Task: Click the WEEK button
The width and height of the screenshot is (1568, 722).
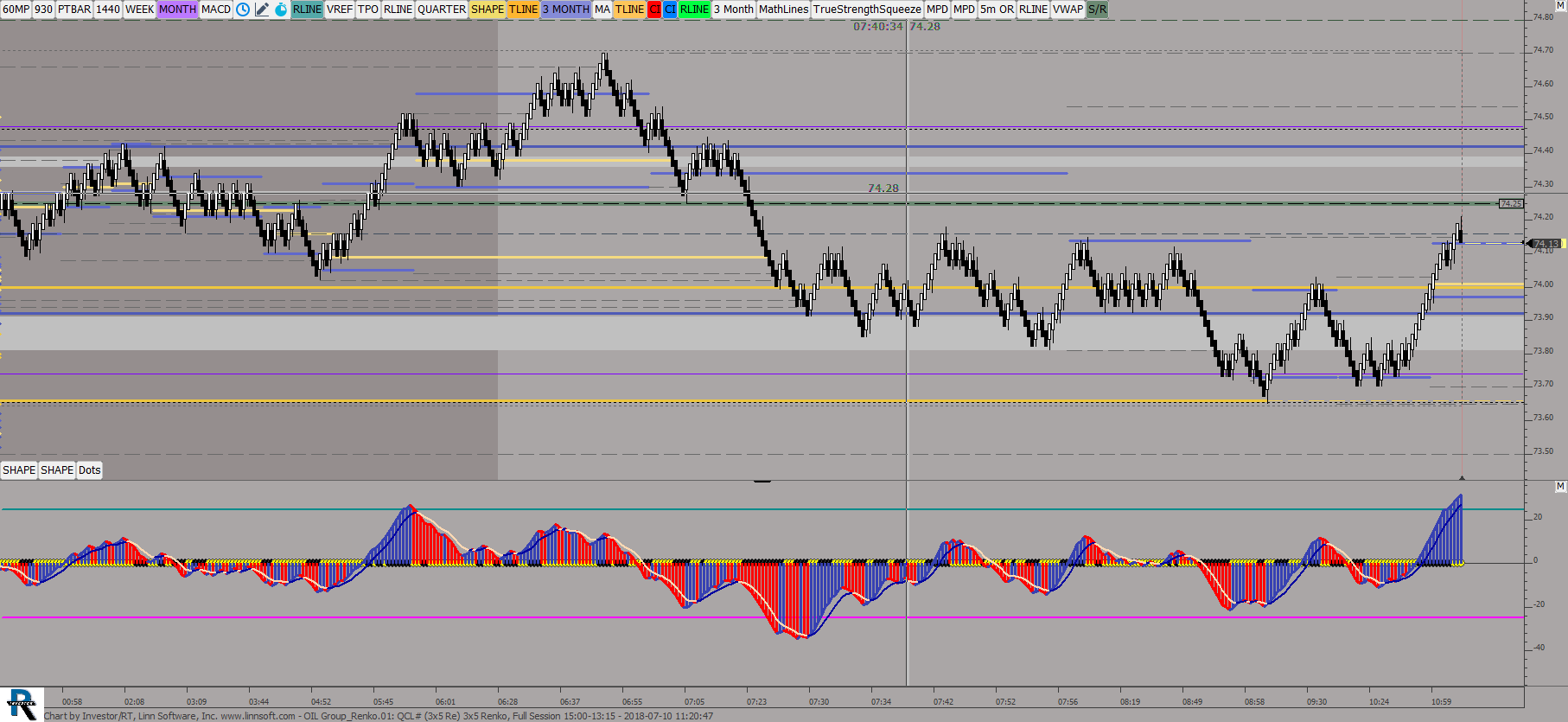Action: pos(139,10)
